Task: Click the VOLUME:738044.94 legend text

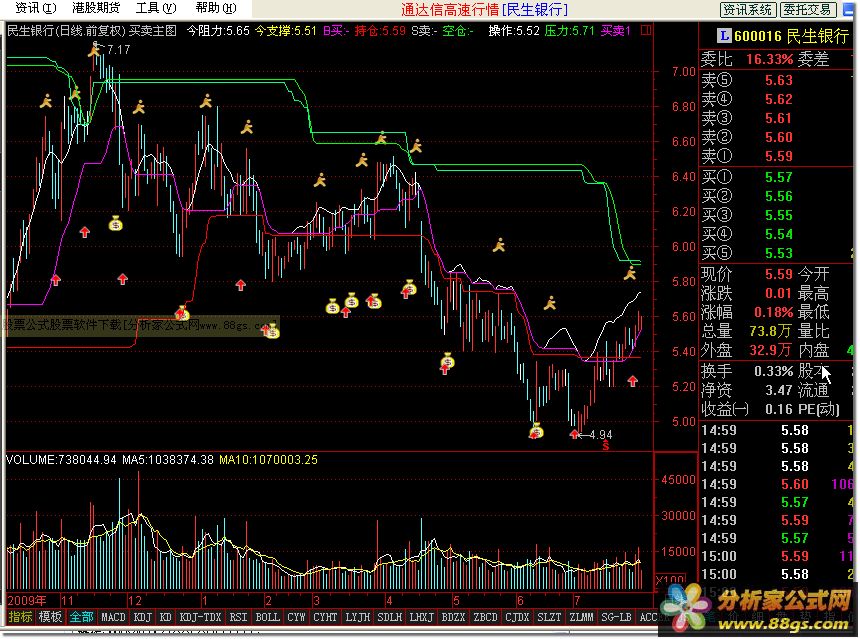Action: pyautogui.click(x=61, y=460)
